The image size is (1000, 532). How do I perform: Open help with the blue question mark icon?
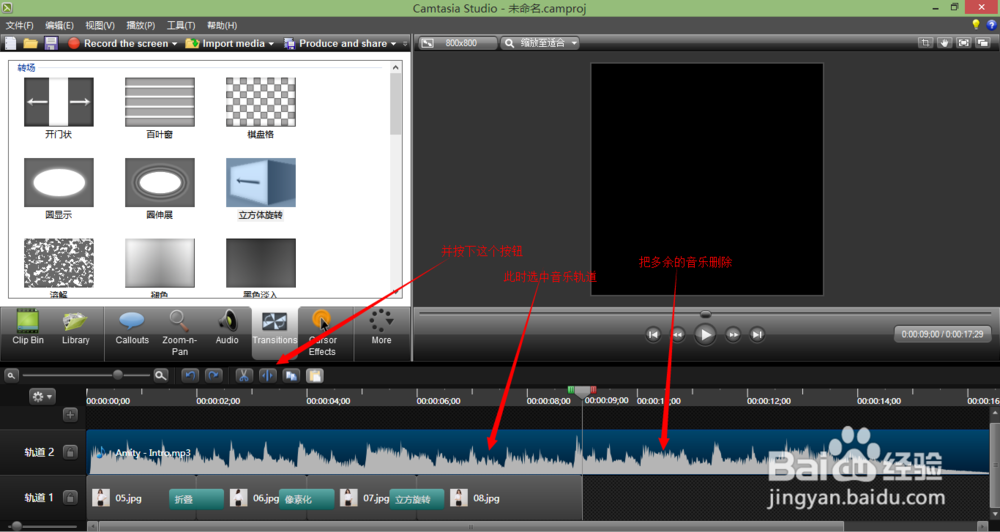(x=992, y=25)
